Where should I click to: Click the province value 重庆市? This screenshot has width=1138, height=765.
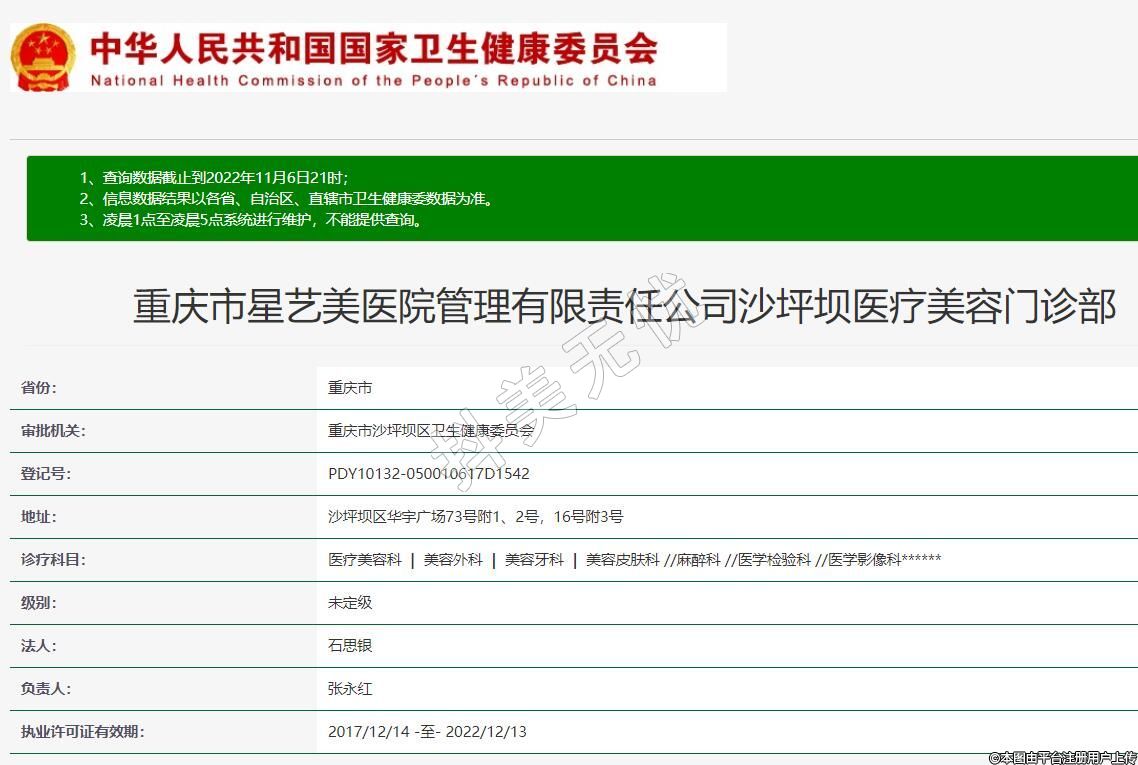pyautogui.click(x=350, y=388)
